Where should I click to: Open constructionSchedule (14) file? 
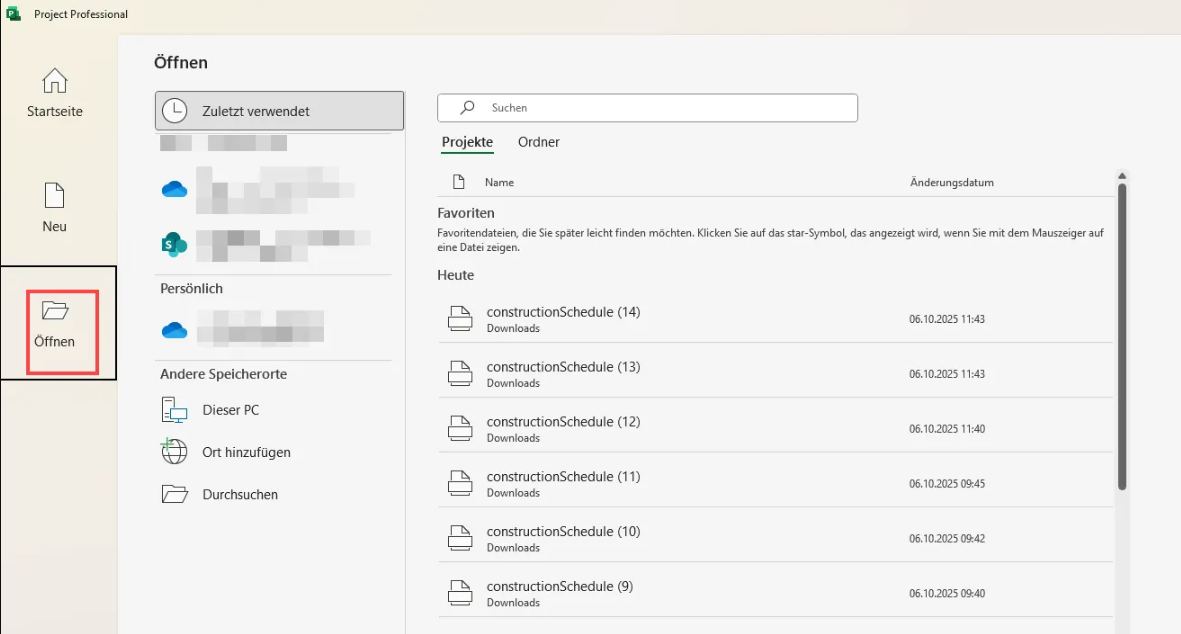pyautogui.click(x=563, y=312)
